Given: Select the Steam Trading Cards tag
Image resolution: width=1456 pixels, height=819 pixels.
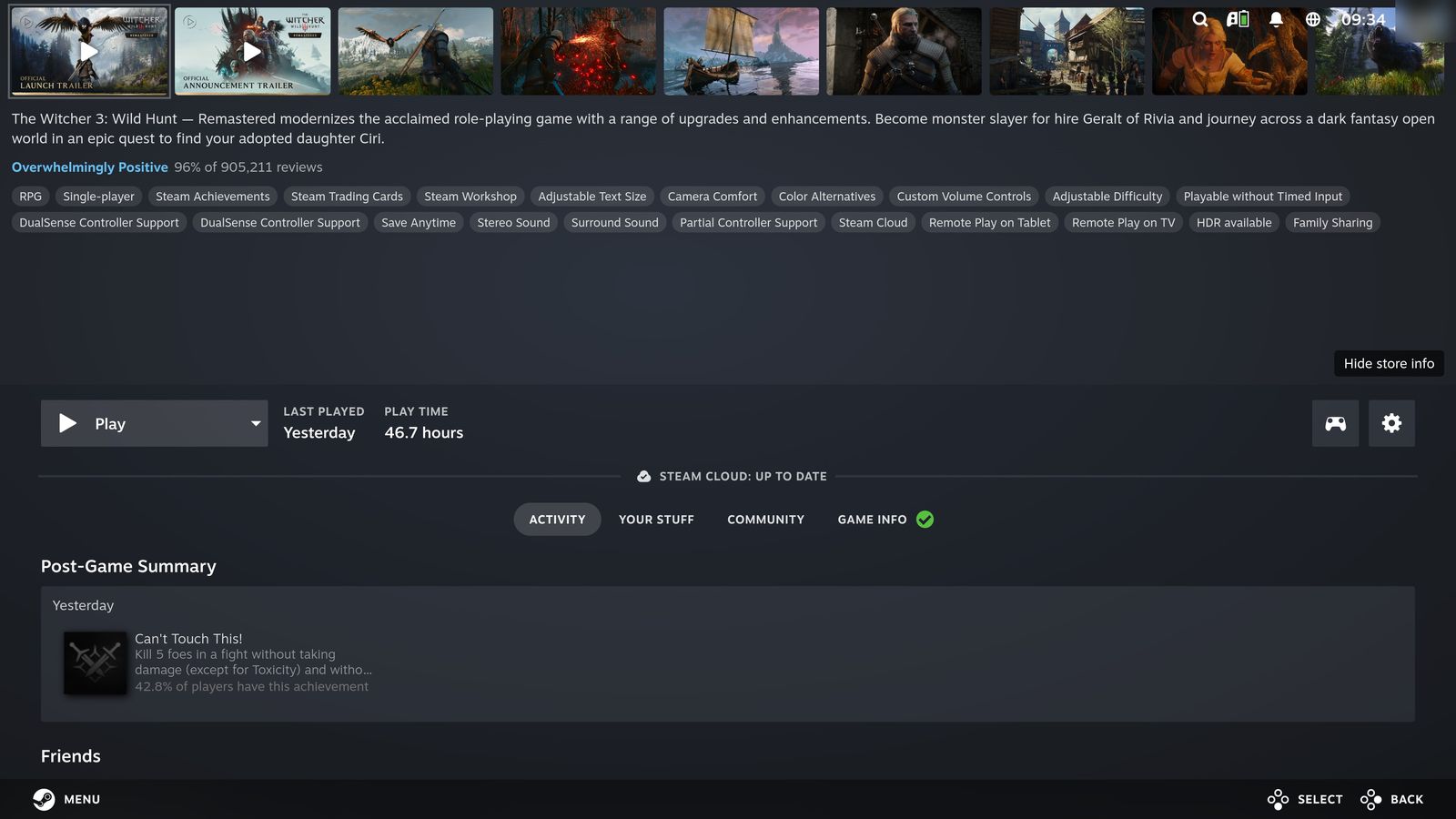Looking at the screenshot, I should tap(347, 197).
